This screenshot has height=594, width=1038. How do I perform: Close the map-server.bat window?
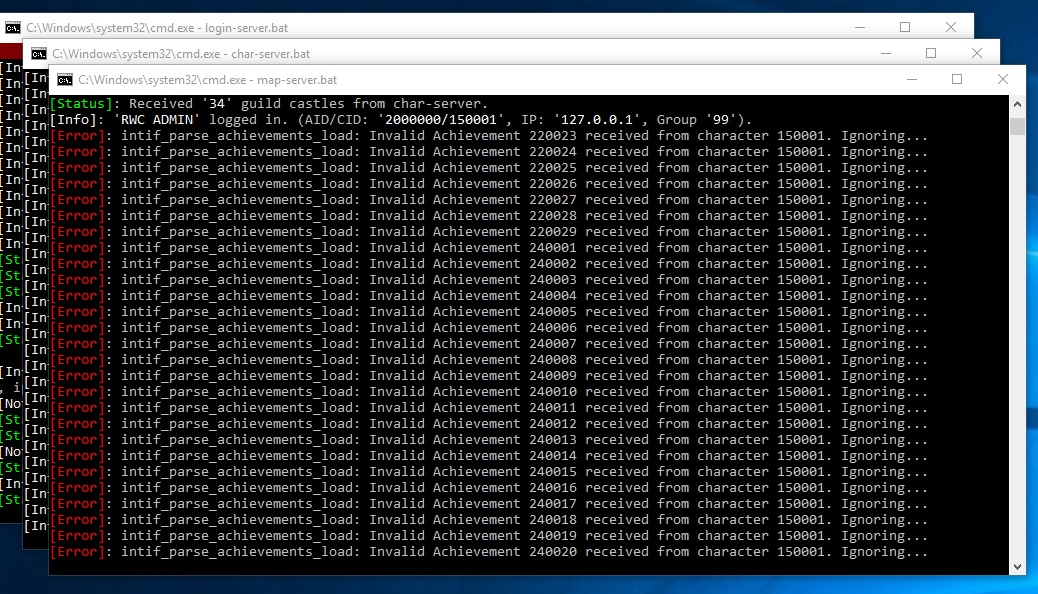(x=1002, y=79)
